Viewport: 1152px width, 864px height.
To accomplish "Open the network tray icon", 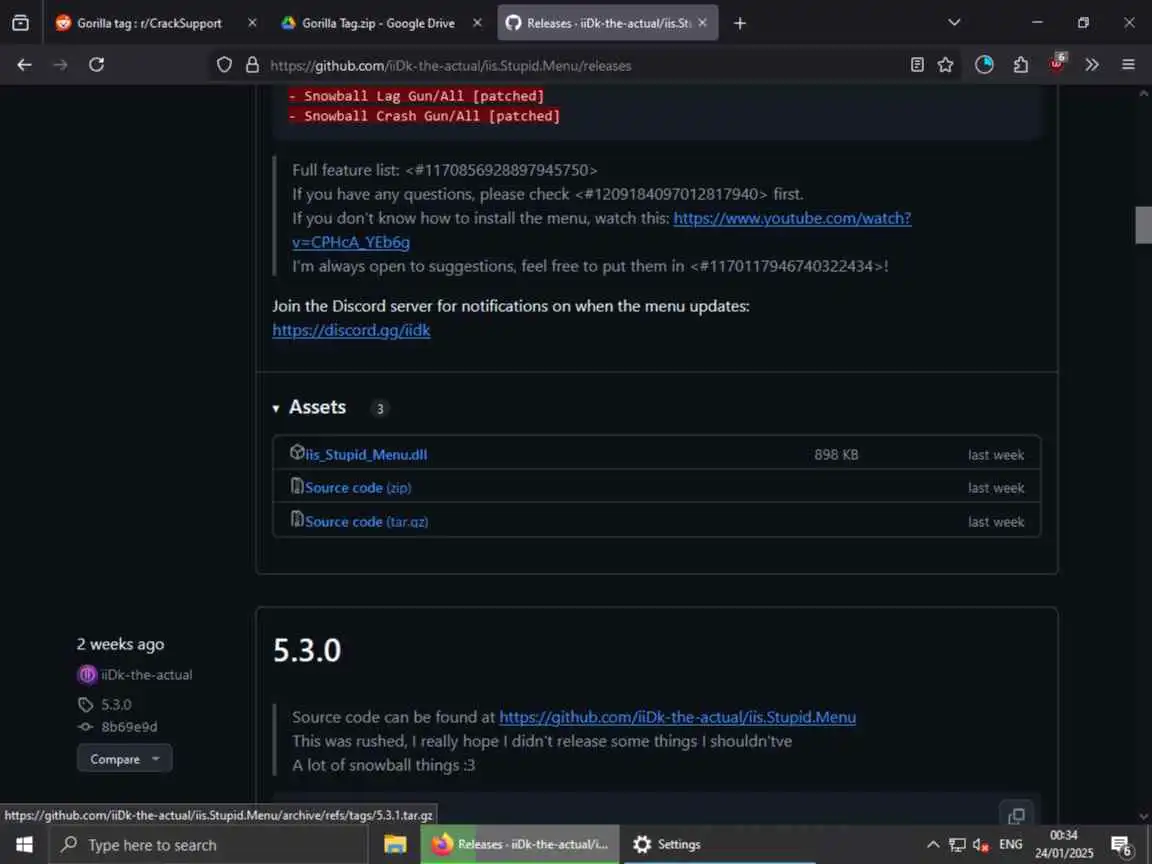I will point(957,844).
